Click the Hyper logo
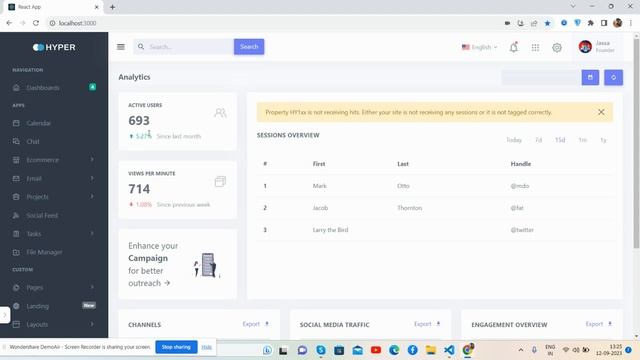The height and width of the screenshot is (360, 640). pos(54,47)
